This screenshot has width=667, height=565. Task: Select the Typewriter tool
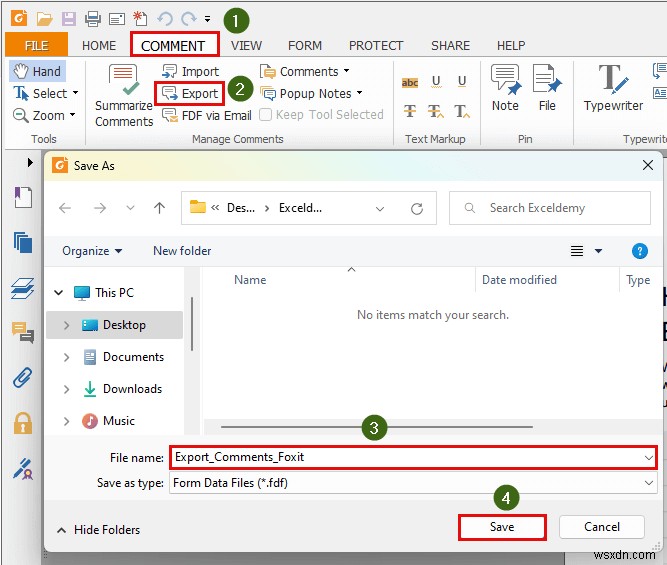(x=613, y=88)
